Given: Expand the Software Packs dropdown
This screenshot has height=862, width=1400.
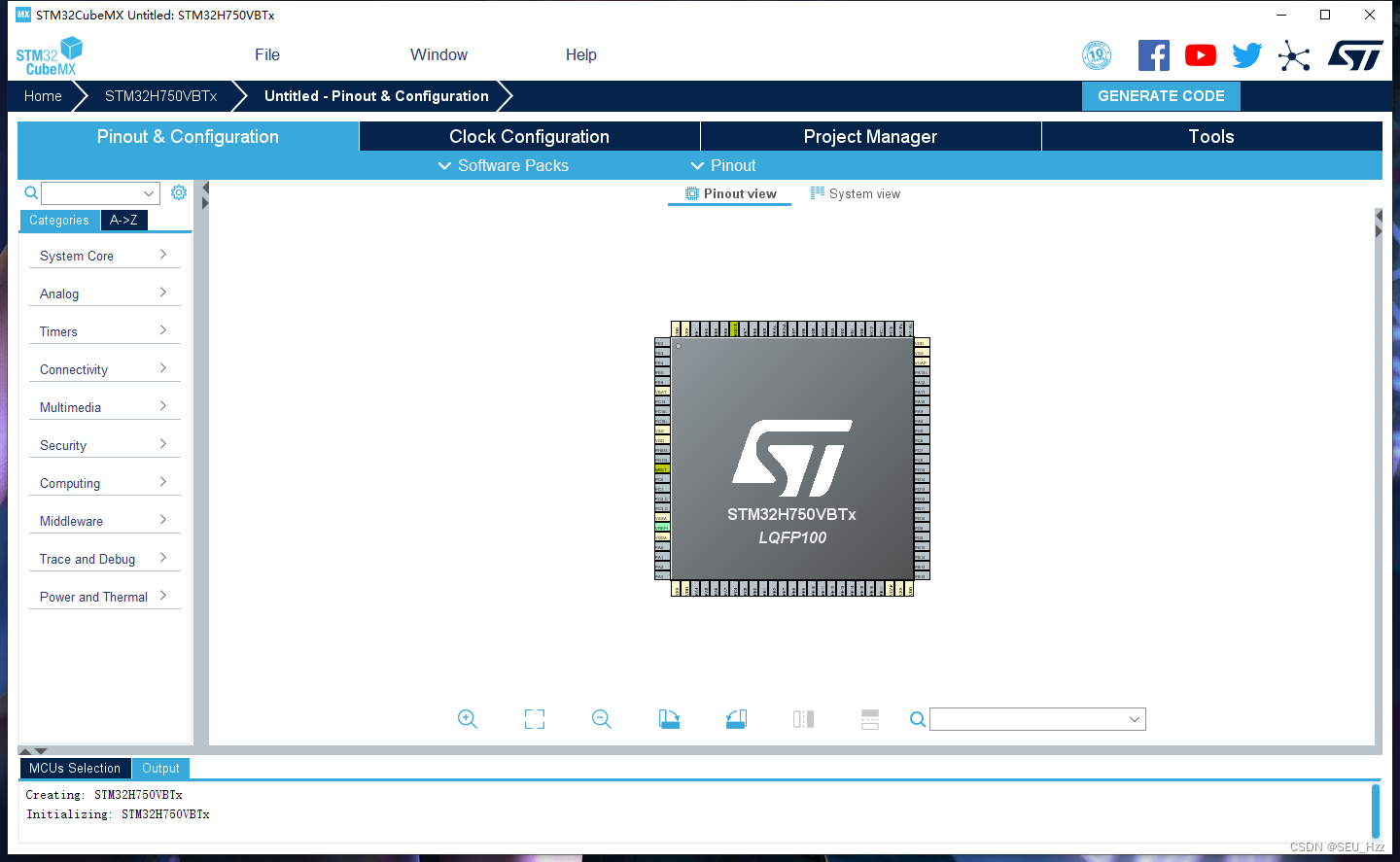Looking at the screenshot, I should [x=503, y=165].
